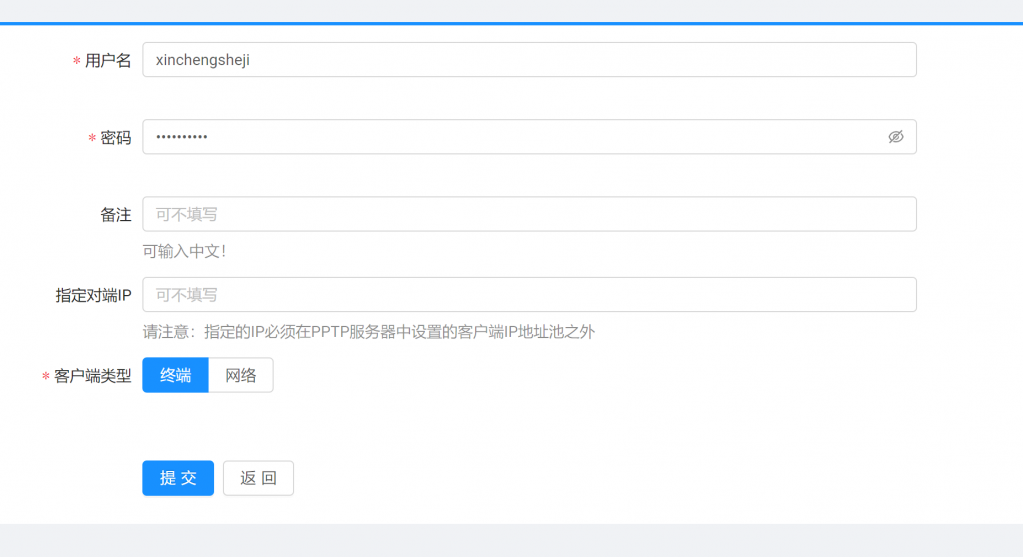Click the 指定对端IP field label

(93, 296)
